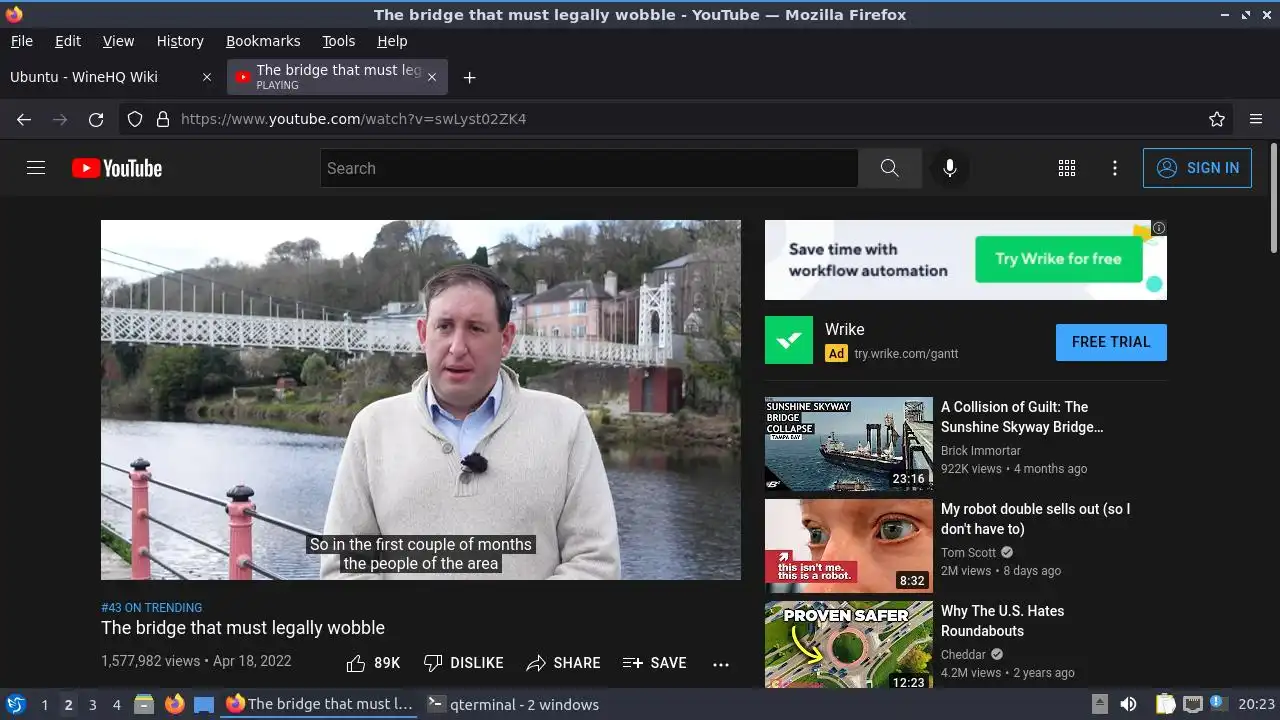This screenshot has height=720, width=1280.
Task: Open the YouTube hamburger guide menu
Action: coord(36,168)
